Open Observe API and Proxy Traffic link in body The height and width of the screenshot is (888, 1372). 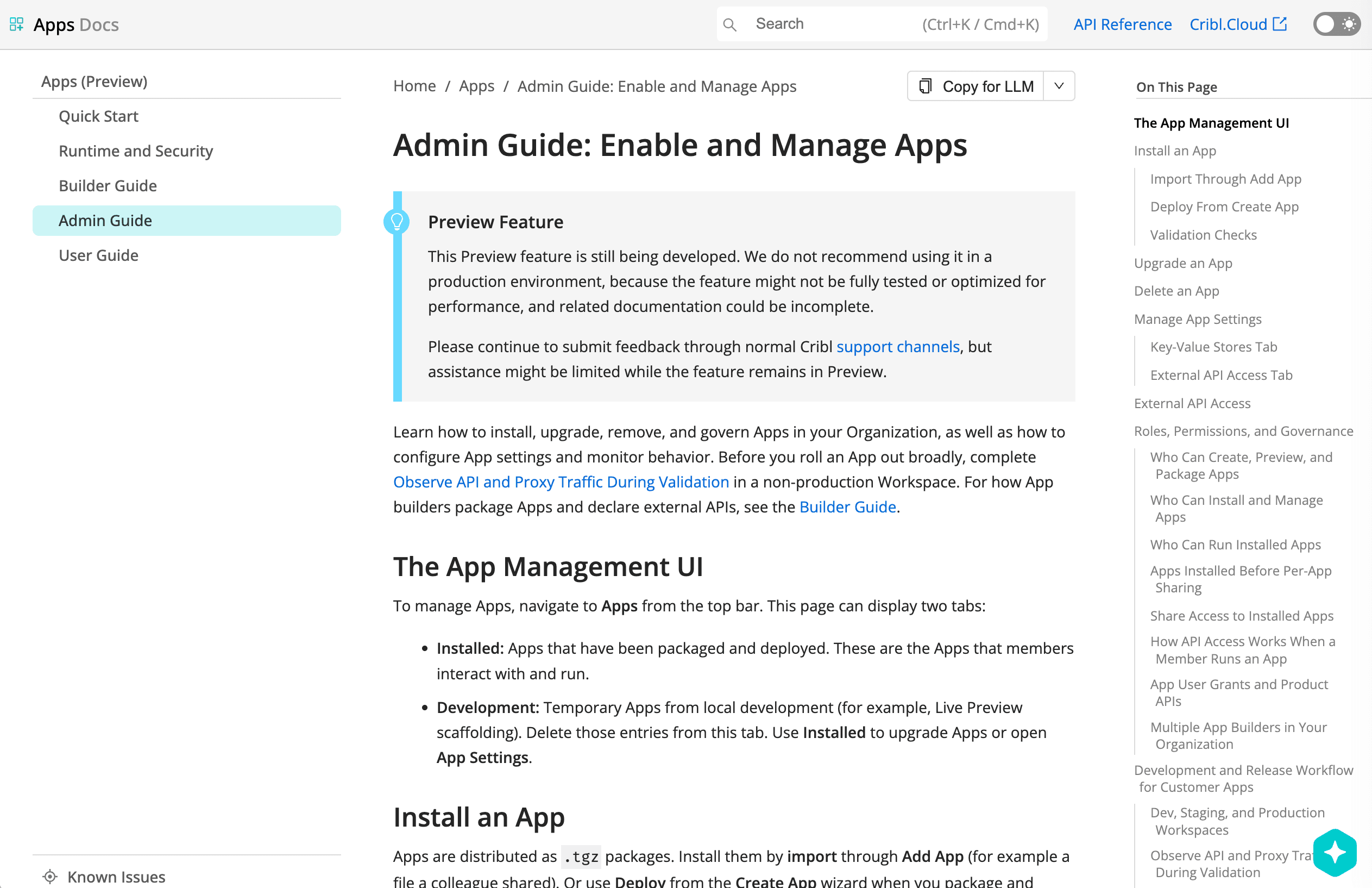(x=561, y=481)
